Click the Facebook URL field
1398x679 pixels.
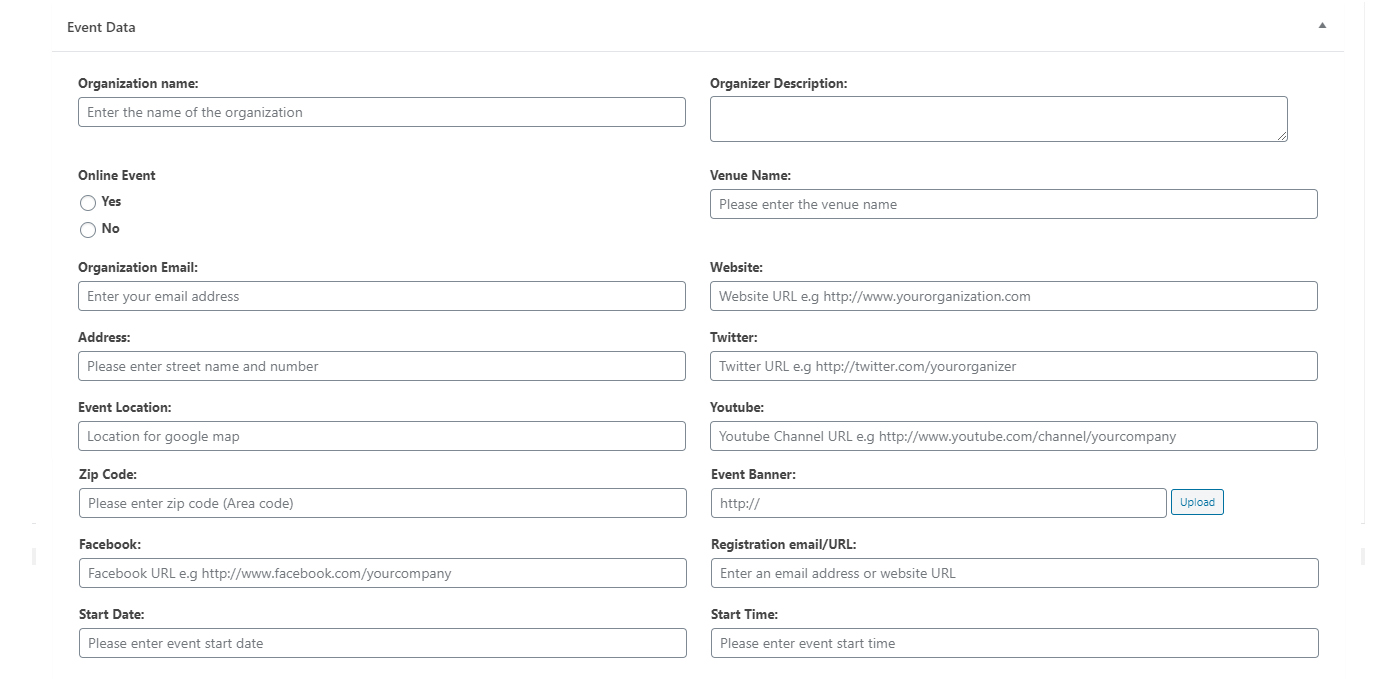pyautogui.click(x=382, y=573)
